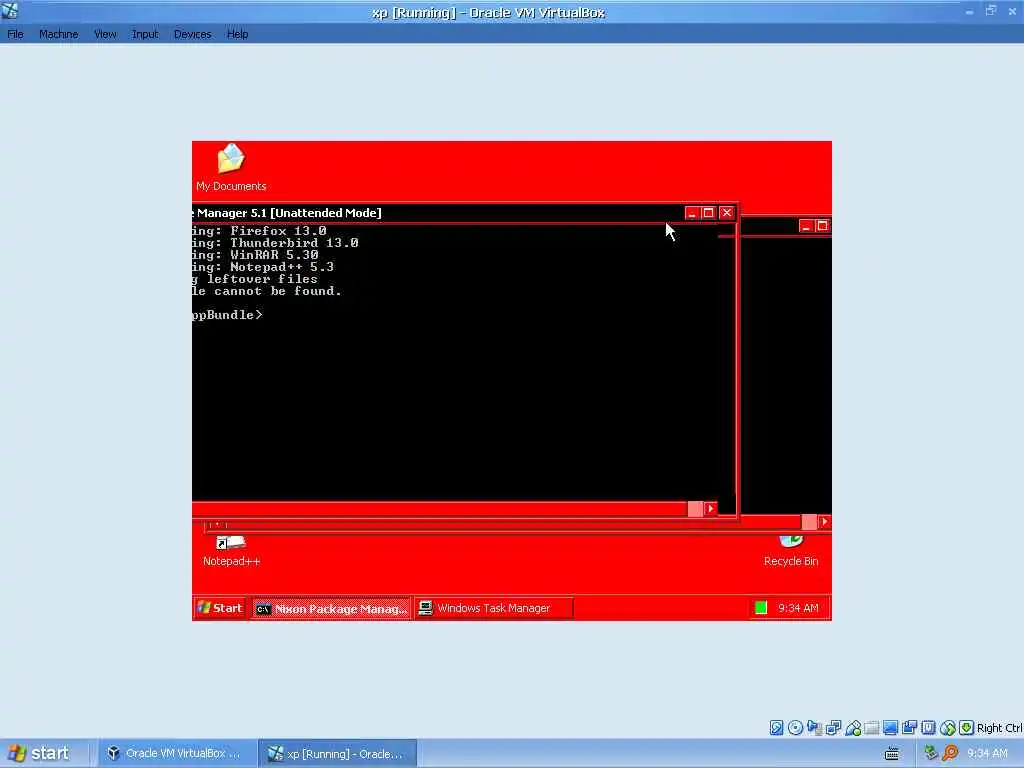This screenshot has width=1024, height=768.
Task: Open the Machine menu
Action: pyautogui.click(x=58, y=34)
